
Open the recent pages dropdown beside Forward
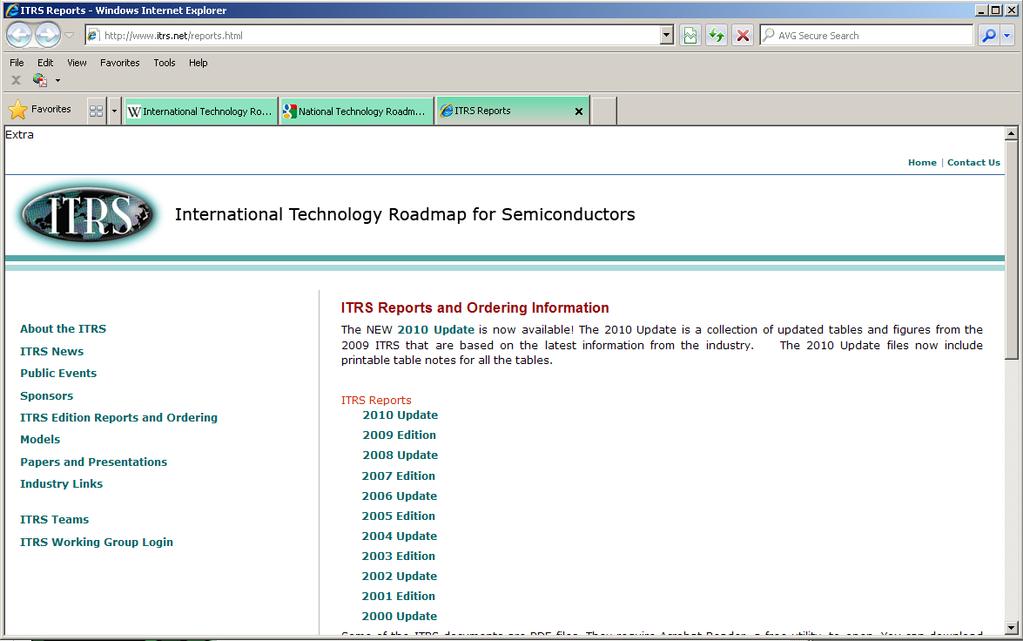pyautogui.click(x=69, y=35)
